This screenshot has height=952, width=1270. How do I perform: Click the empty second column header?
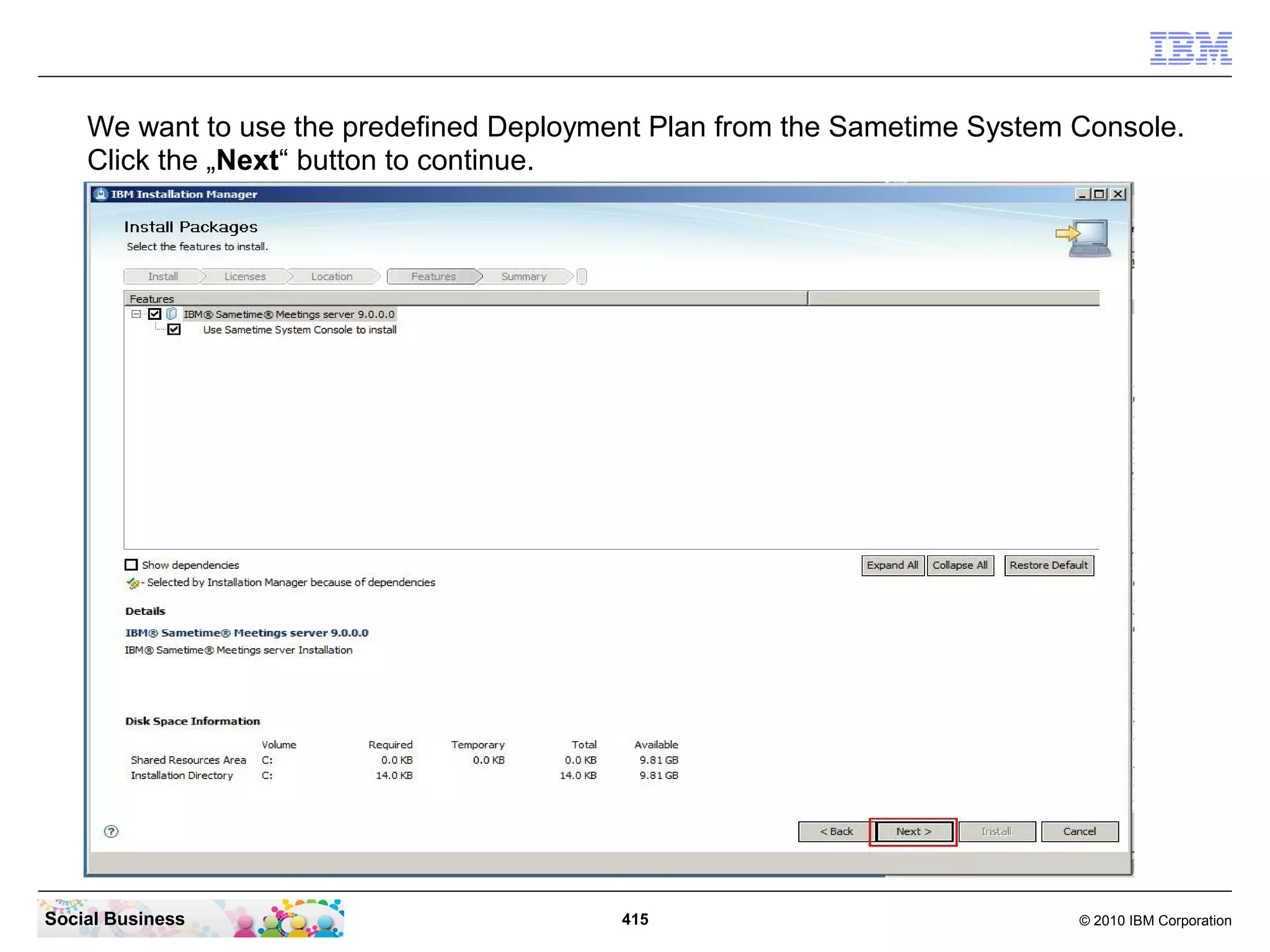954,299
